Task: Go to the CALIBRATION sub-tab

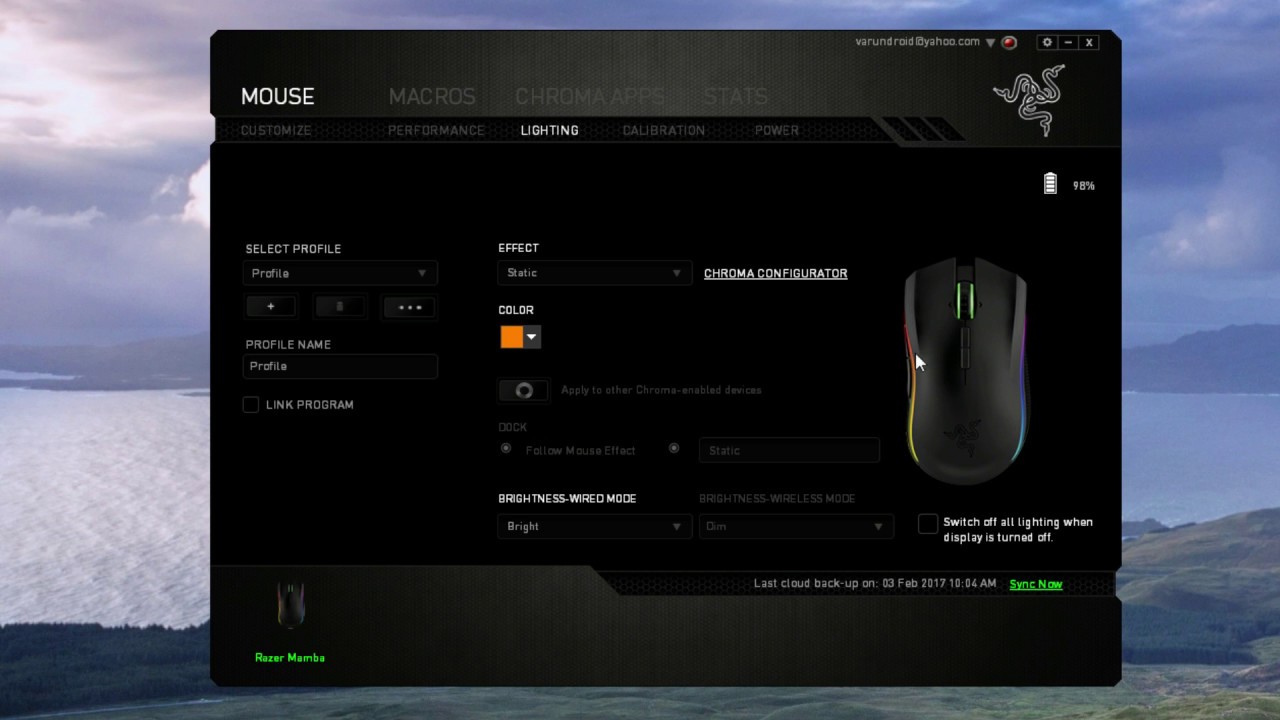Action: tap(664, 130)
